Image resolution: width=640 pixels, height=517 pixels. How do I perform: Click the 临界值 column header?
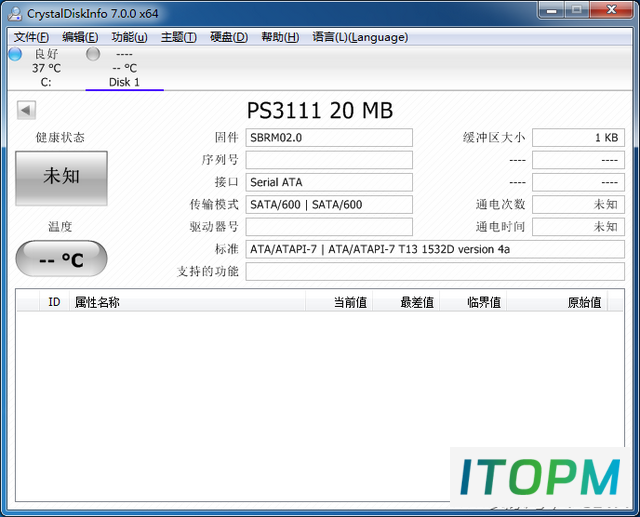(x=473, y=302)
